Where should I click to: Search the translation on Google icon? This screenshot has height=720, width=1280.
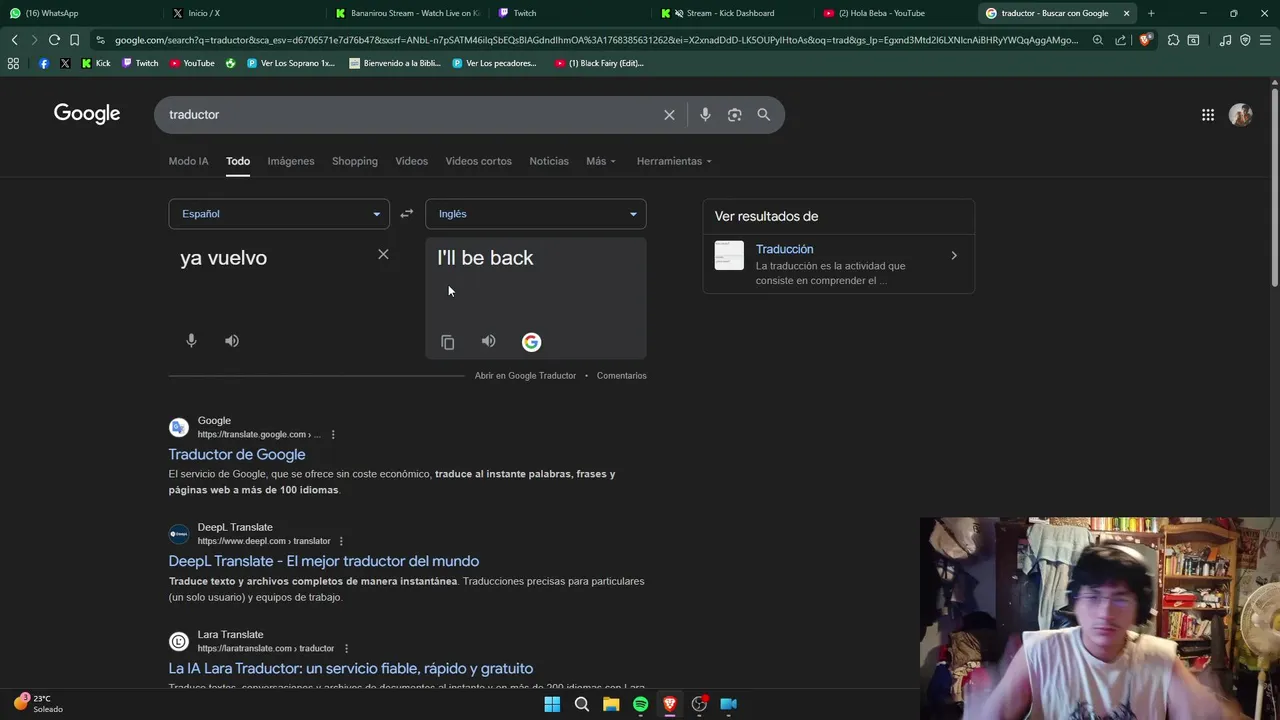531,342
